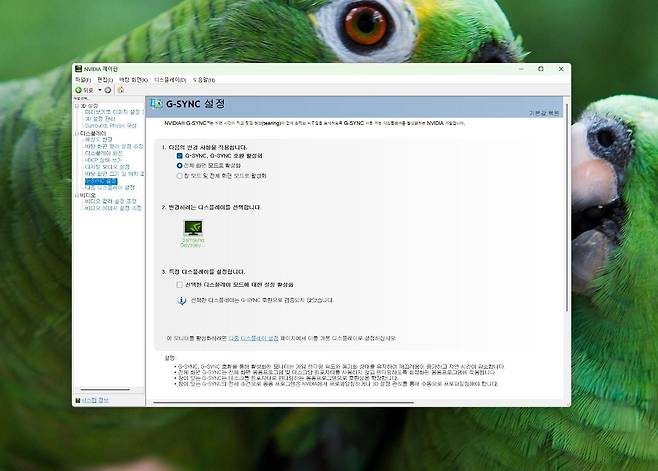Open the 파일(F) menu

[x=83, y=79]
